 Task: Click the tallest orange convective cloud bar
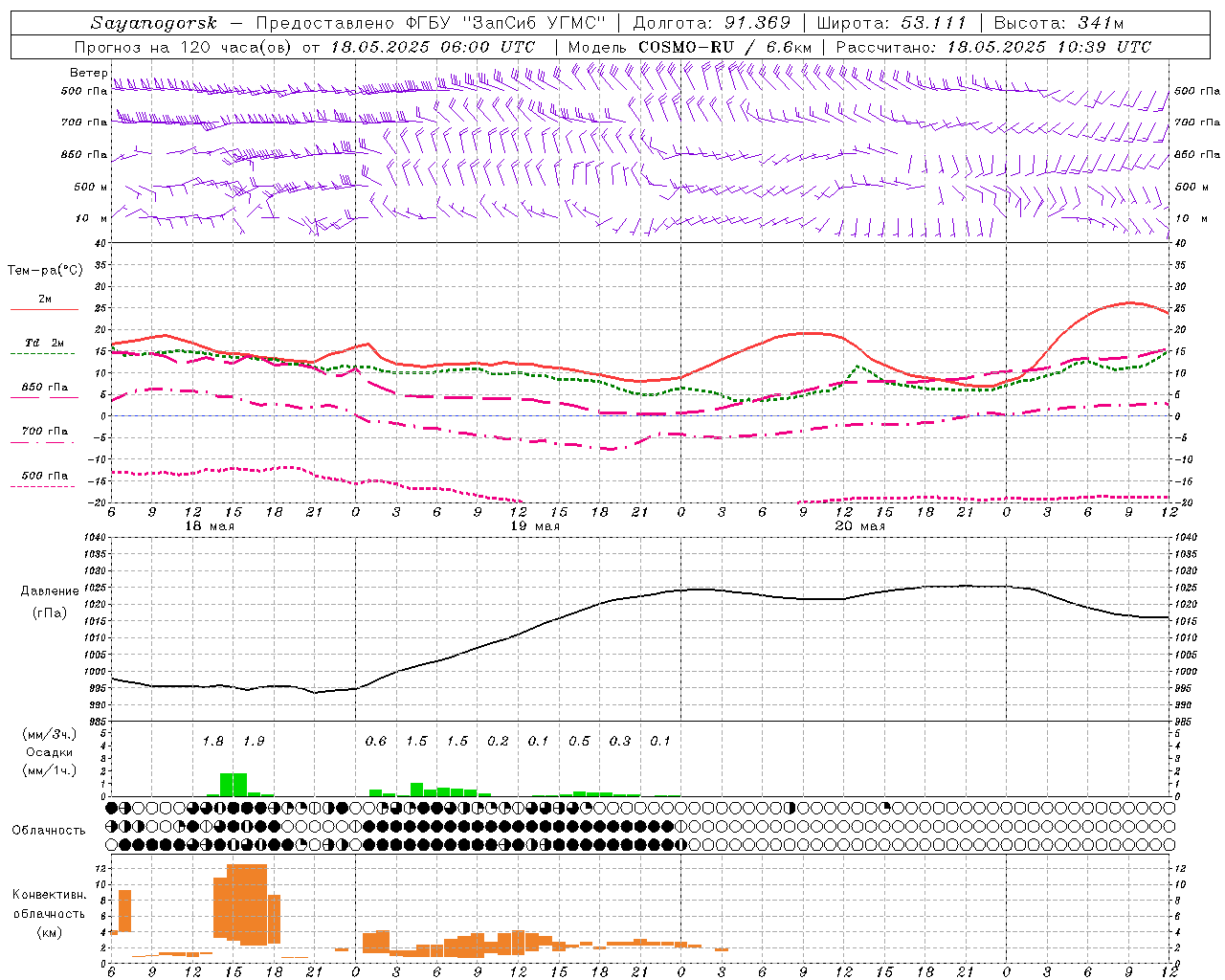click(247, 904)
